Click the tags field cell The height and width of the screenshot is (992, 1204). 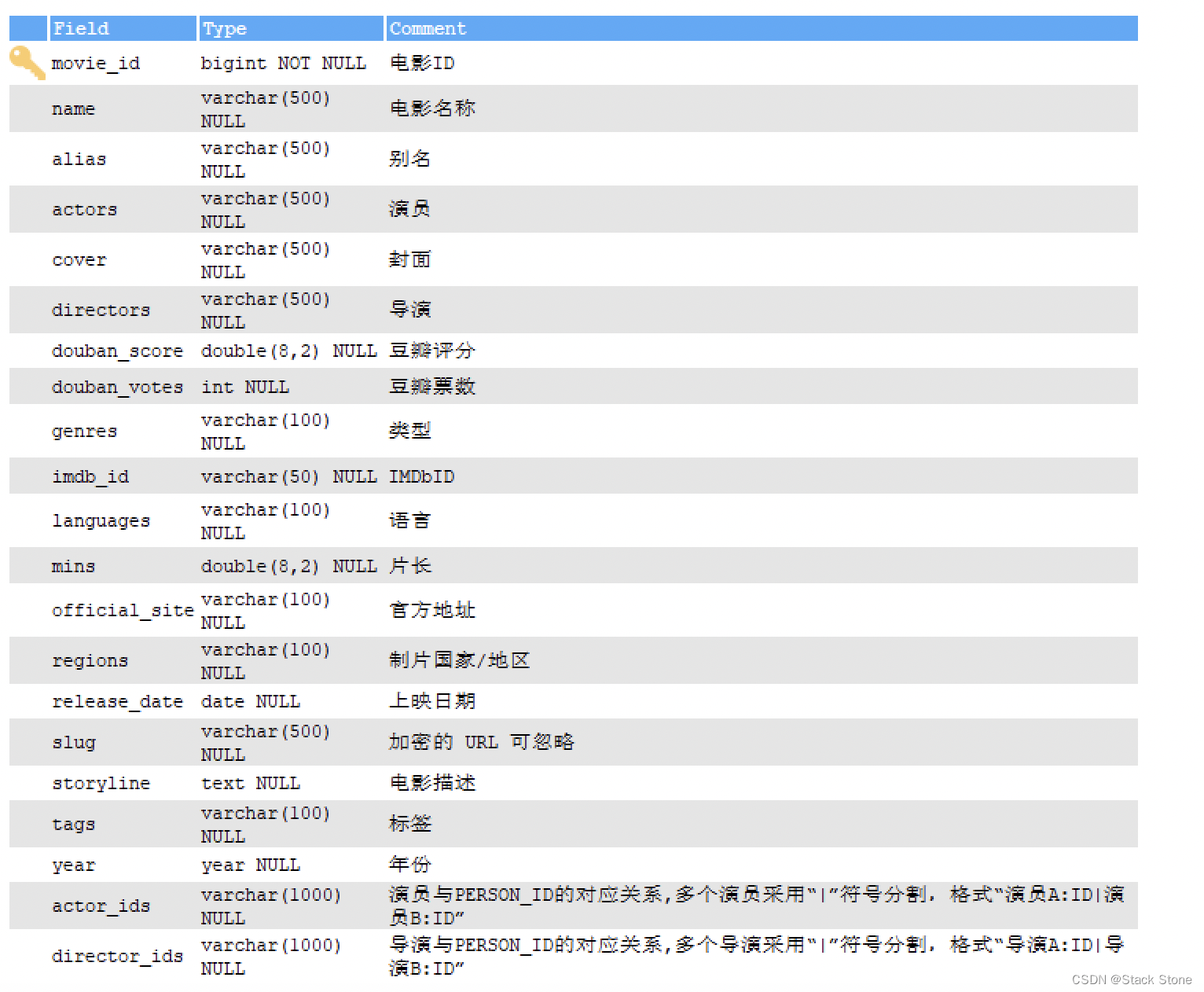pyautogui.click(x=73, y=825)
